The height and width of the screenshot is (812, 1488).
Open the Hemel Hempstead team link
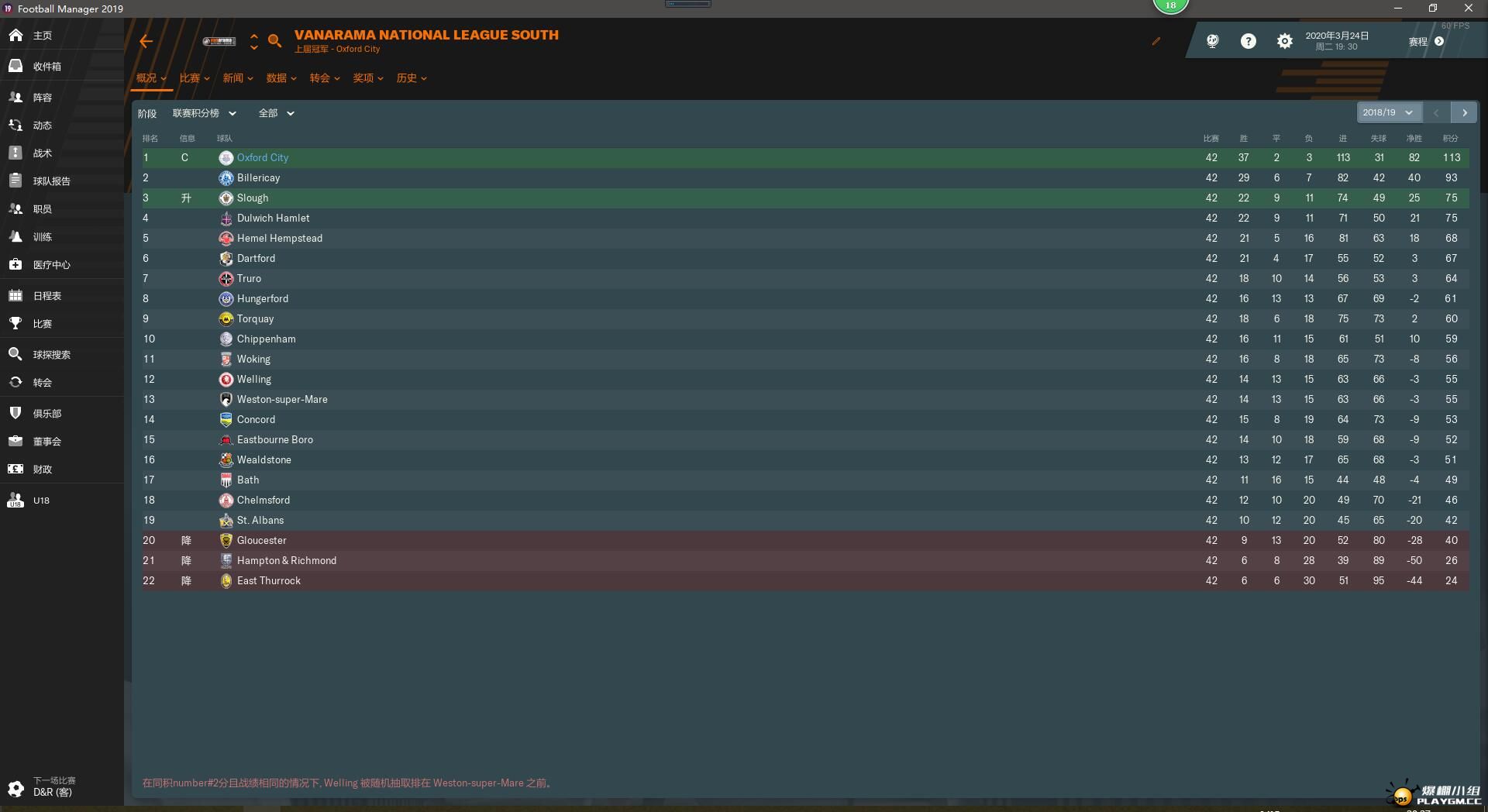pos(280,239)
